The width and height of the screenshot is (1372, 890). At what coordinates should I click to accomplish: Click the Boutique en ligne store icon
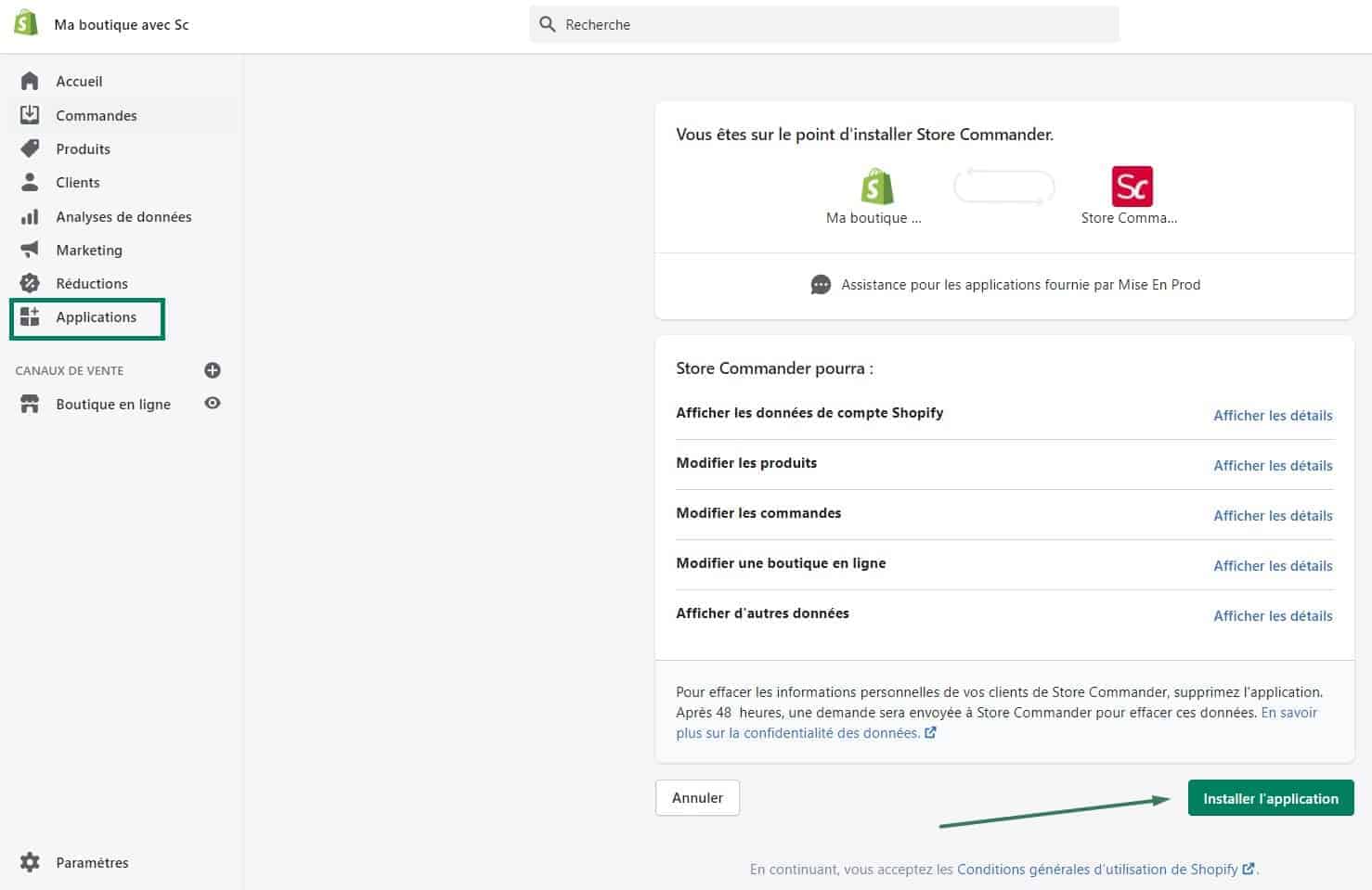click(30, 404)
